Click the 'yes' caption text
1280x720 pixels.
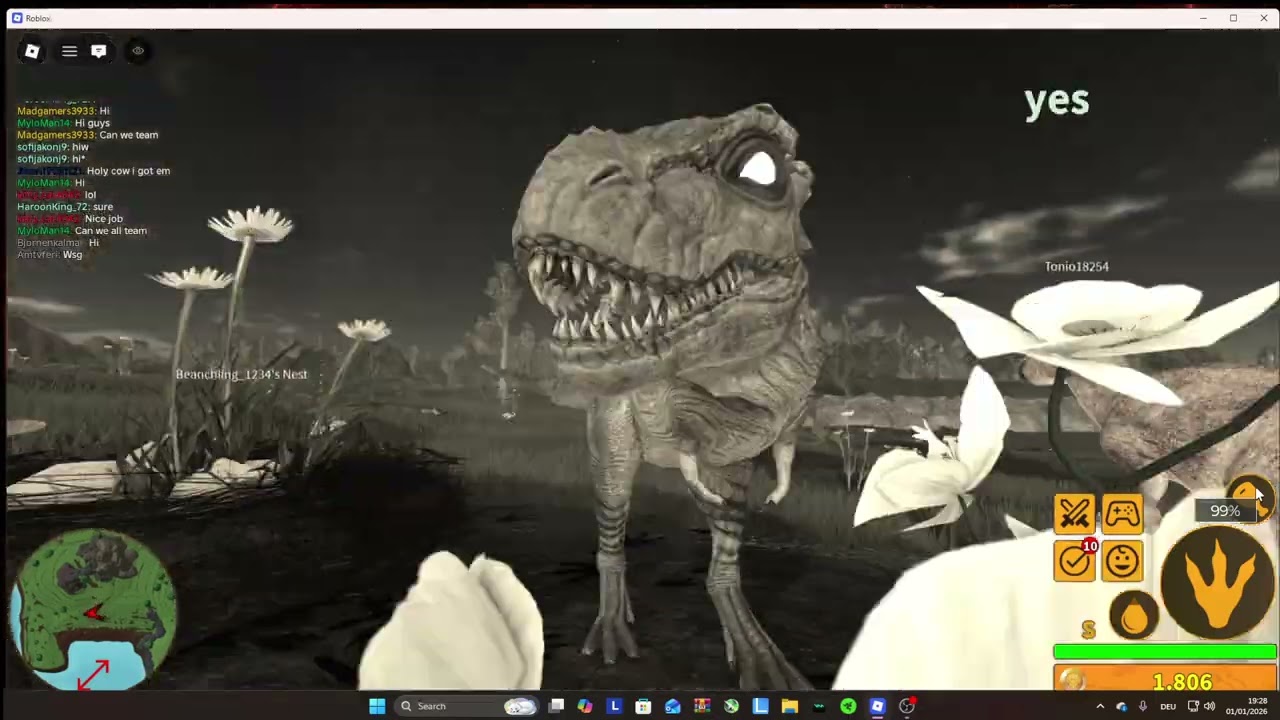click(x=1056, y=101)
